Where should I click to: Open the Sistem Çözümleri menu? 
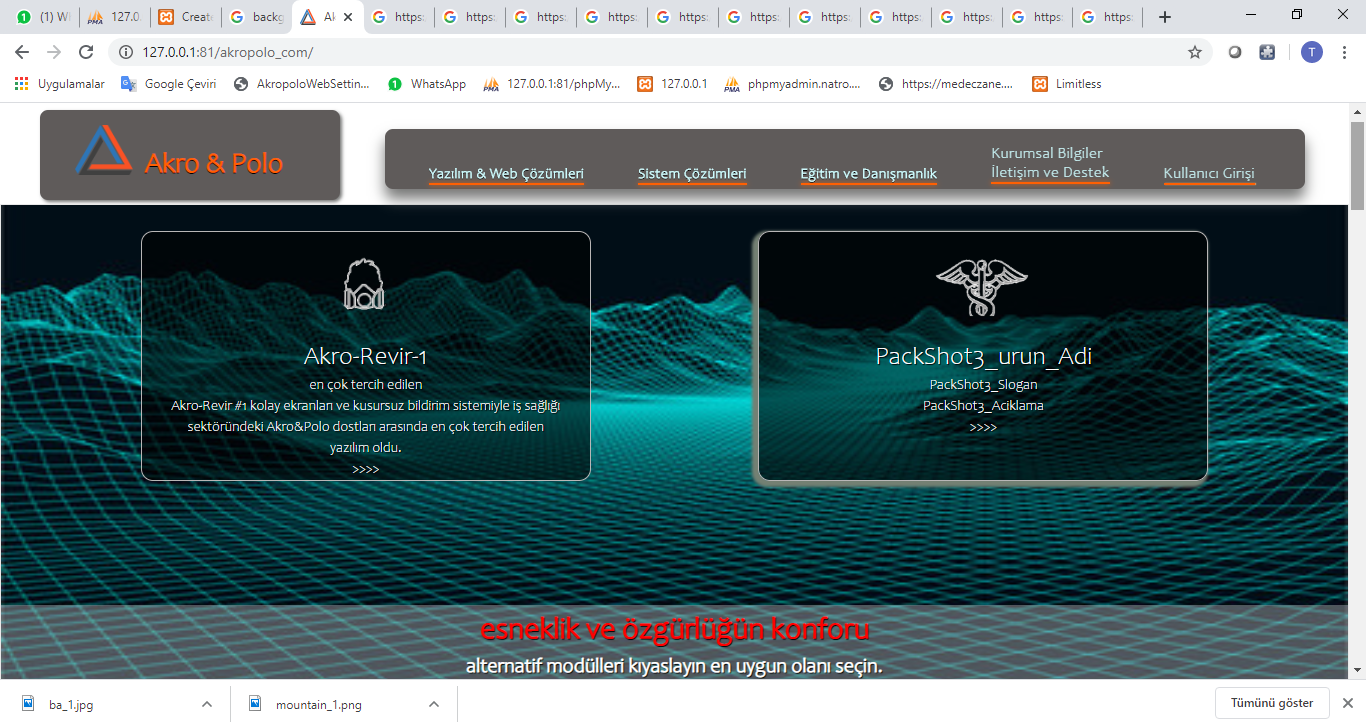692,174
